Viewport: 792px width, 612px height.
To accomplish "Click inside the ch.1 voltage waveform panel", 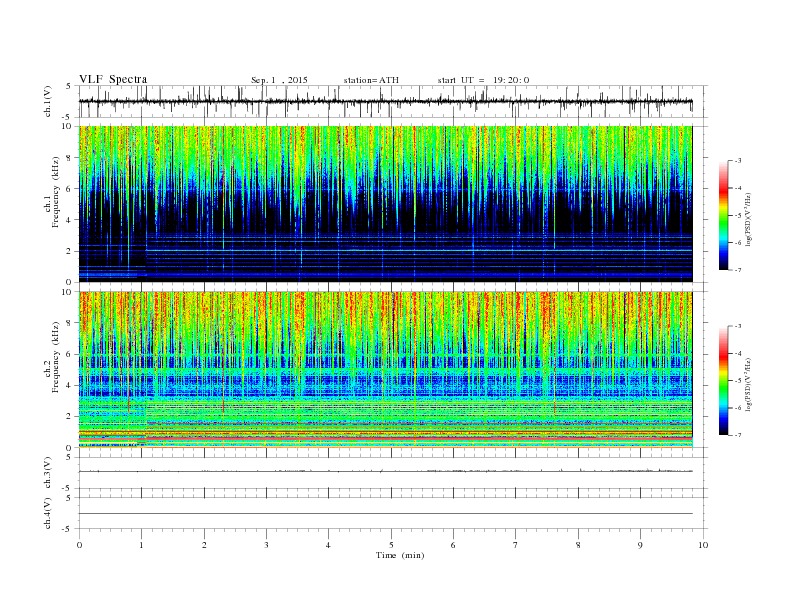I will click(392, 101).
